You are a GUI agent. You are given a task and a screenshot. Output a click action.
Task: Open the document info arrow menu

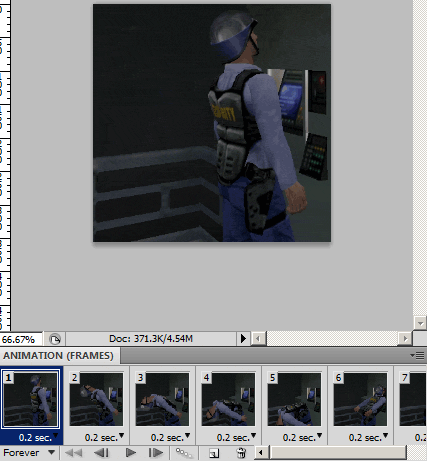(x=243, y=339)
